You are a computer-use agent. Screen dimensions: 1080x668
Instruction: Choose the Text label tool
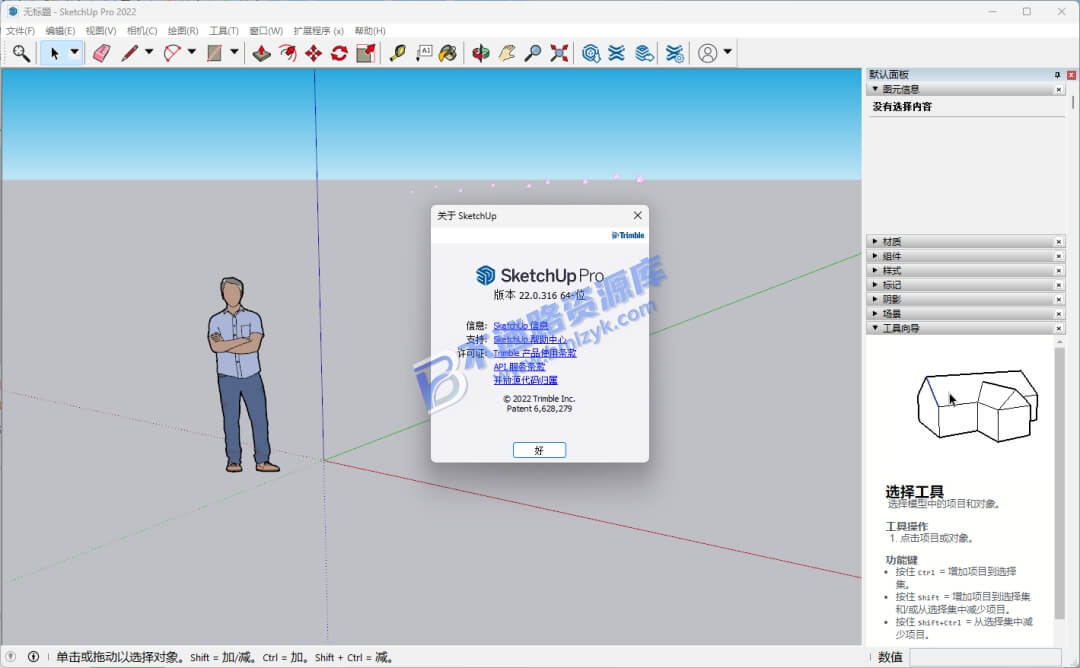tap(423, 53)
